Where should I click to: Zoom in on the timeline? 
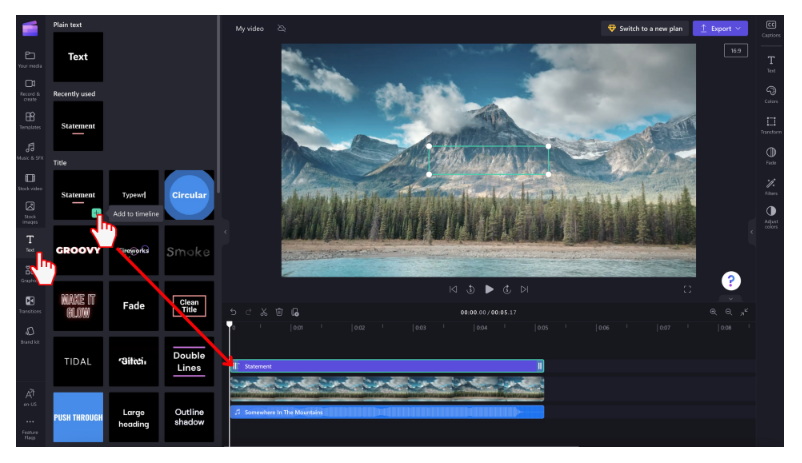coord(713,312)
